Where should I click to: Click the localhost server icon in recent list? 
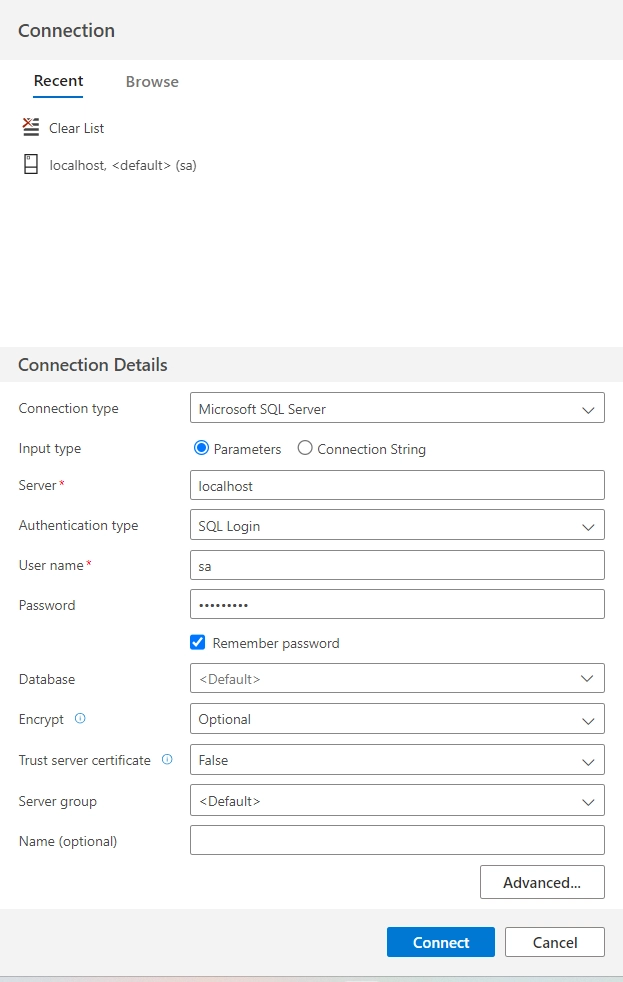[30, 165]
